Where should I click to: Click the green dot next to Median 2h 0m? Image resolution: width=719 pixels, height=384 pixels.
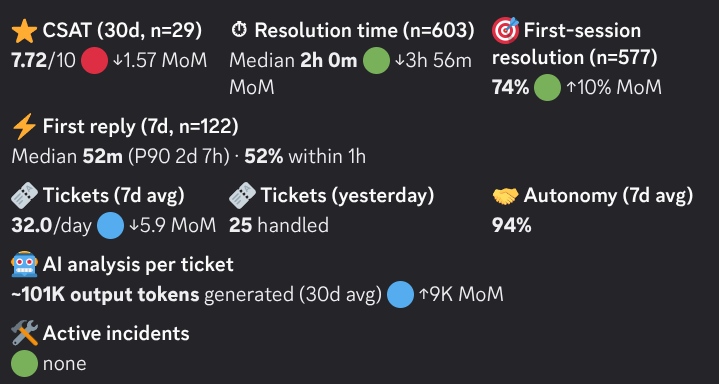click(376, 61)
